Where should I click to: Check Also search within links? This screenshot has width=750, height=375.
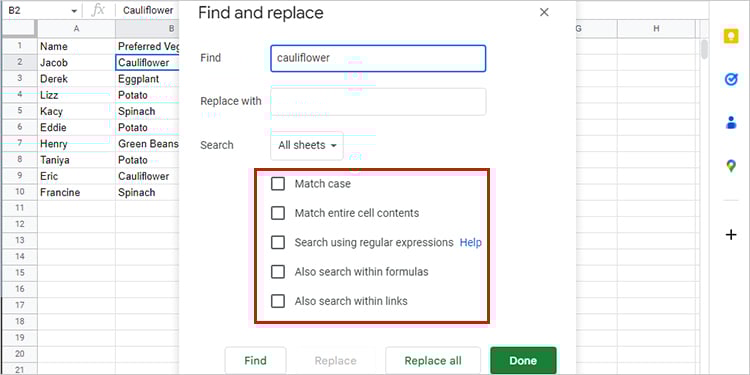coord(278,301)
